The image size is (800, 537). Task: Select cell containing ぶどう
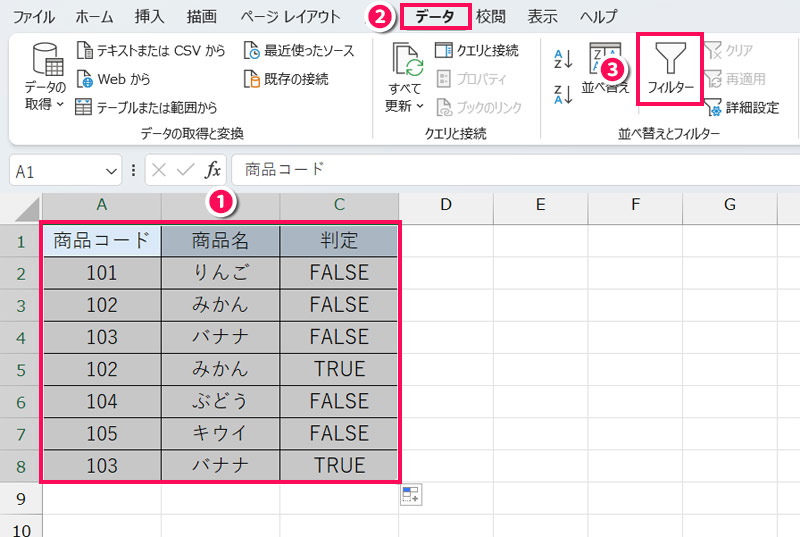[x=220, y=401]
